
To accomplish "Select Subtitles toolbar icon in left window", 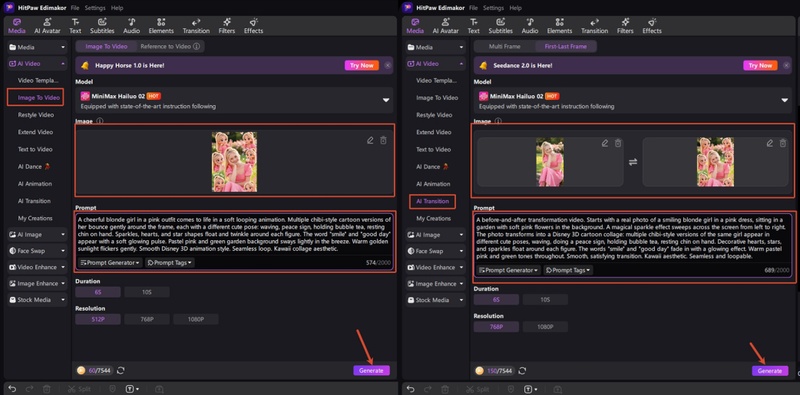I will click(x=102, y=26).
